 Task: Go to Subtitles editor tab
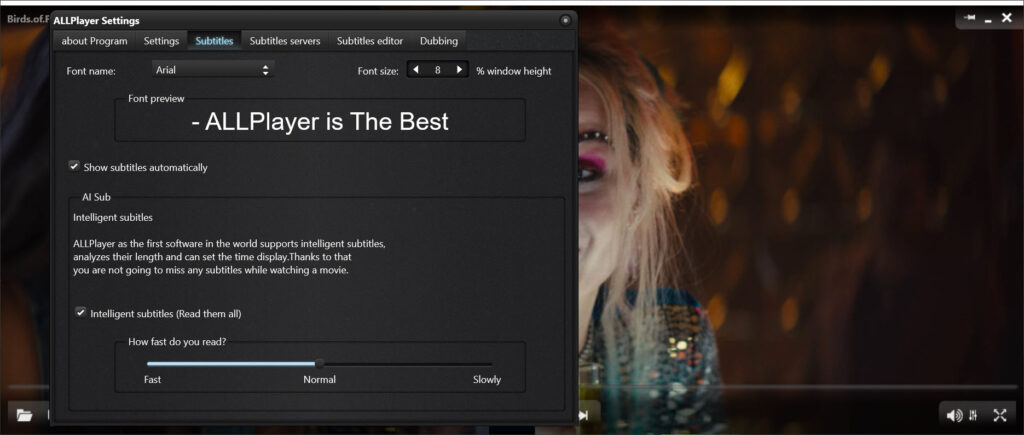coord(370,40)
